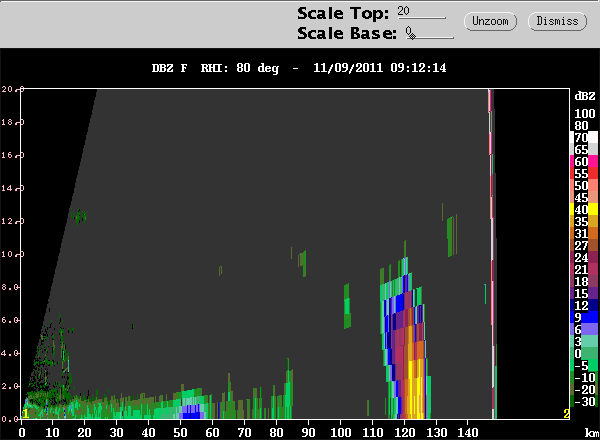Image resolution: width=600 pixels, height=440 pixels.
Task: Click the DBZ F RHI title text
Action: pos(298,68)
